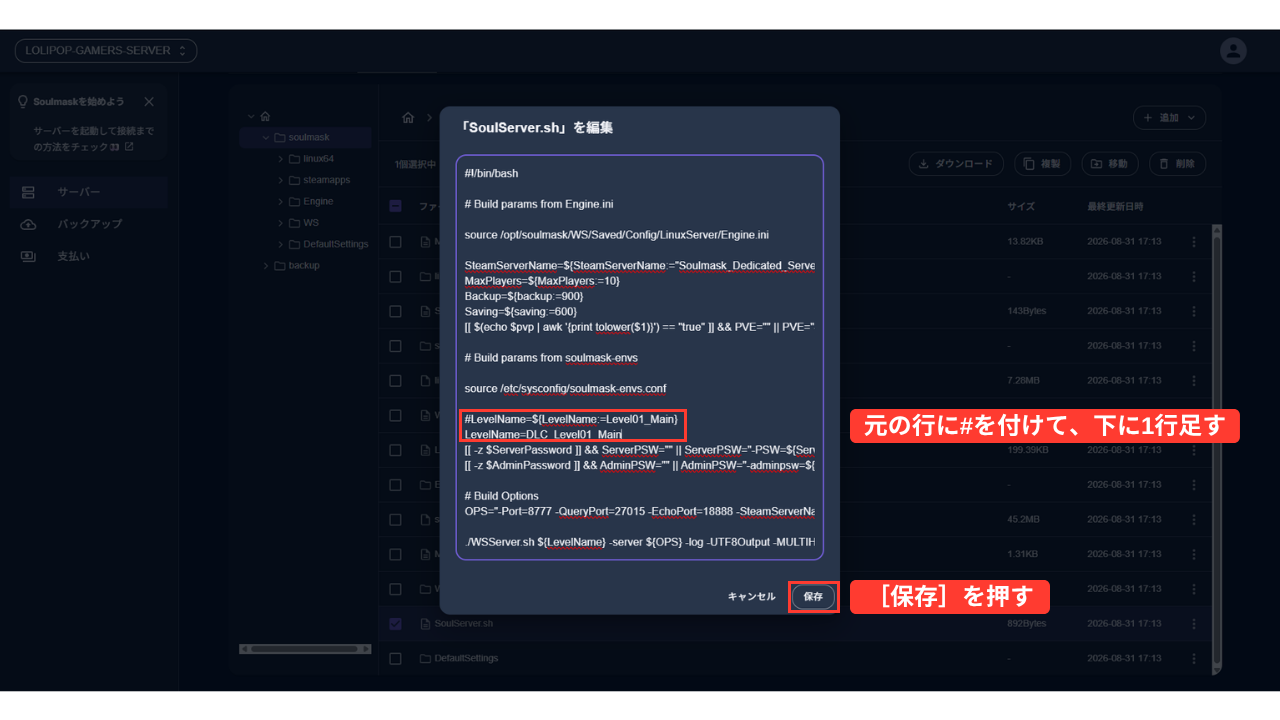This screenshot has width=1280, height=720.
Task: Open the options menu for the 892Bytes row
Action: pos(1193,624)
